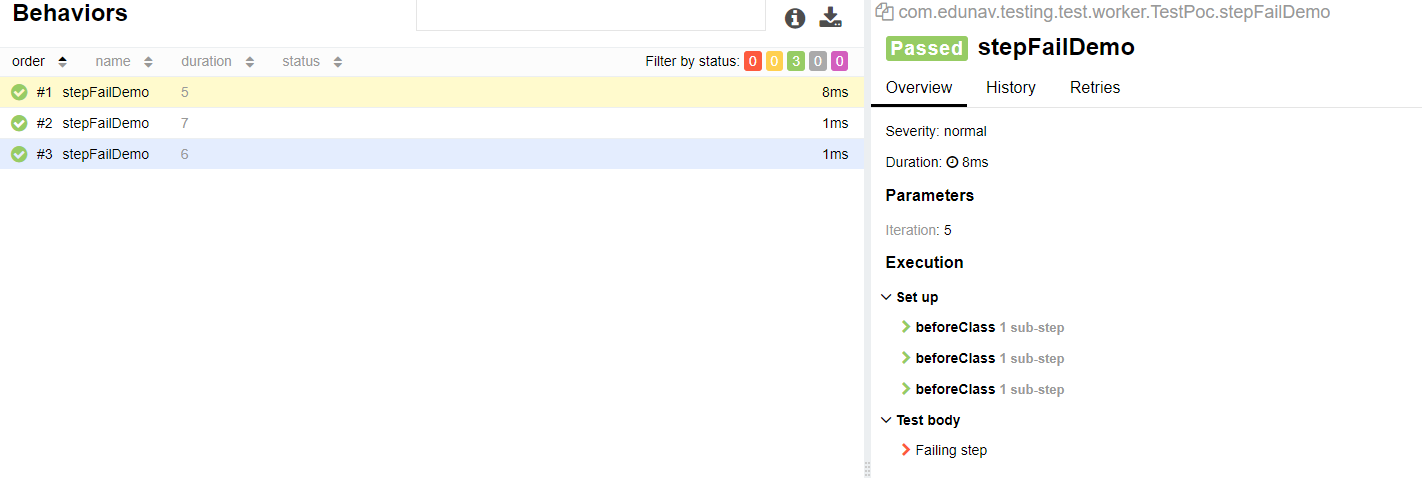Grab the pane splitter handle
This screenshot has width=1422, height=478.
(x=868, y=470)
